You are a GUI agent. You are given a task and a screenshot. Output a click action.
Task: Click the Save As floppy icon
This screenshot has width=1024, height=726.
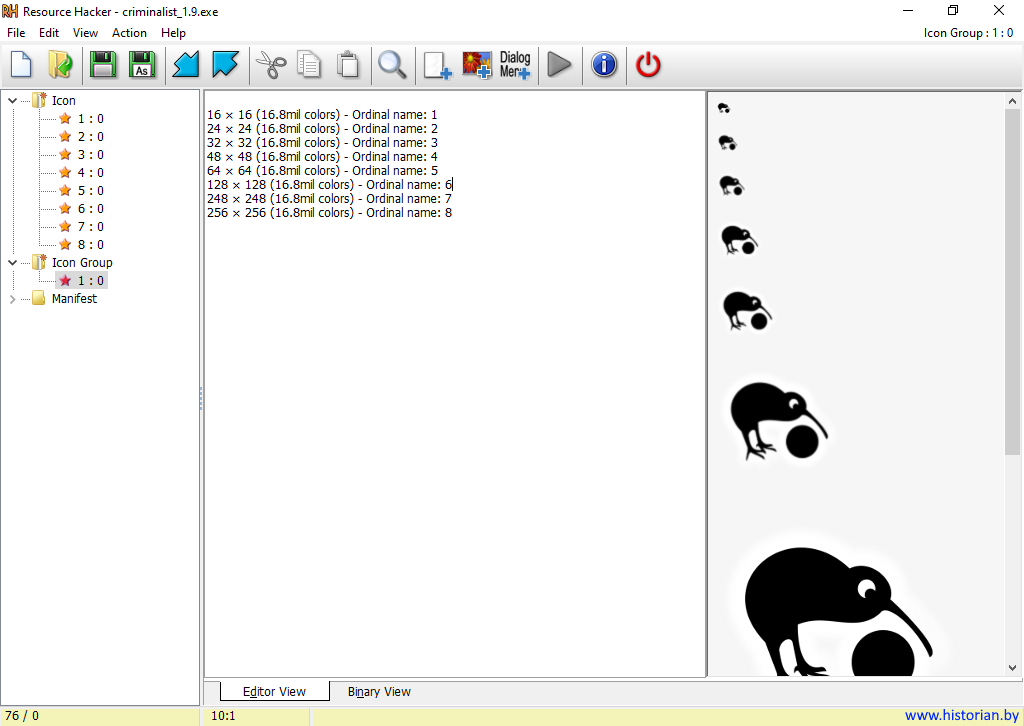point(142,65)
